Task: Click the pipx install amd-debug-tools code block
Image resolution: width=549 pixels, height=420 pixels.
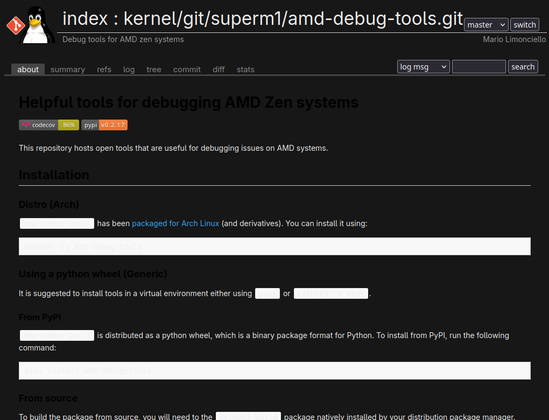Action: pyautogui.click(x=274, y=371)
